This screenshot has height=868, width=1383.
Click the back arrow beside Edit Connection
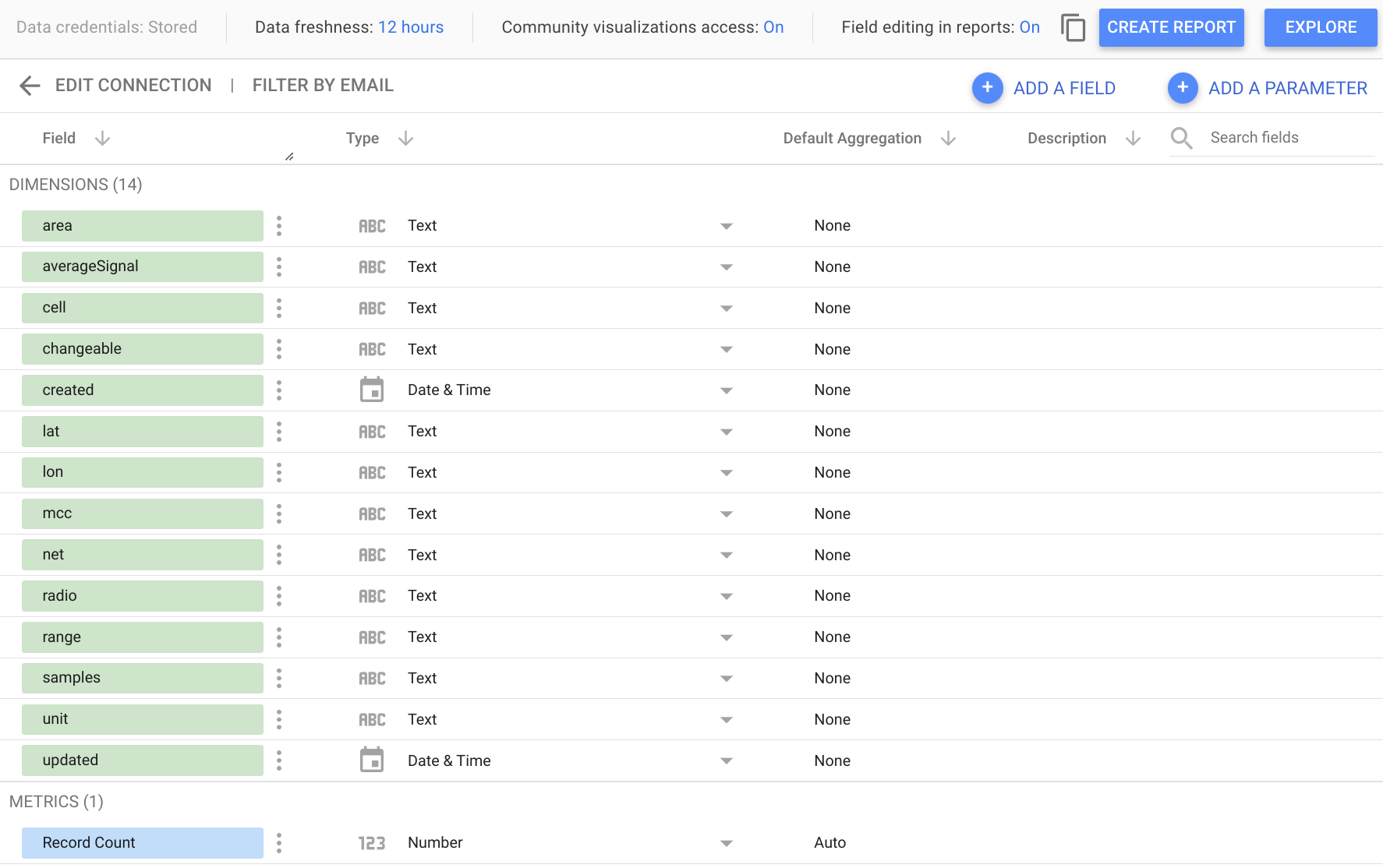30,86
